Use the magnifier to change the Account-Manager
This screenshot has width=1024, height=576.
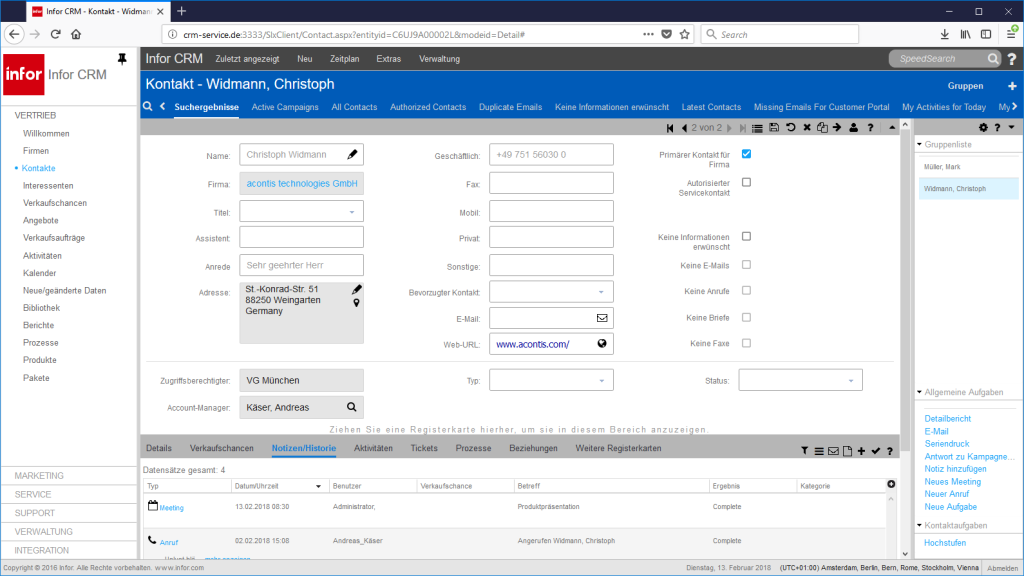(350, 407)
